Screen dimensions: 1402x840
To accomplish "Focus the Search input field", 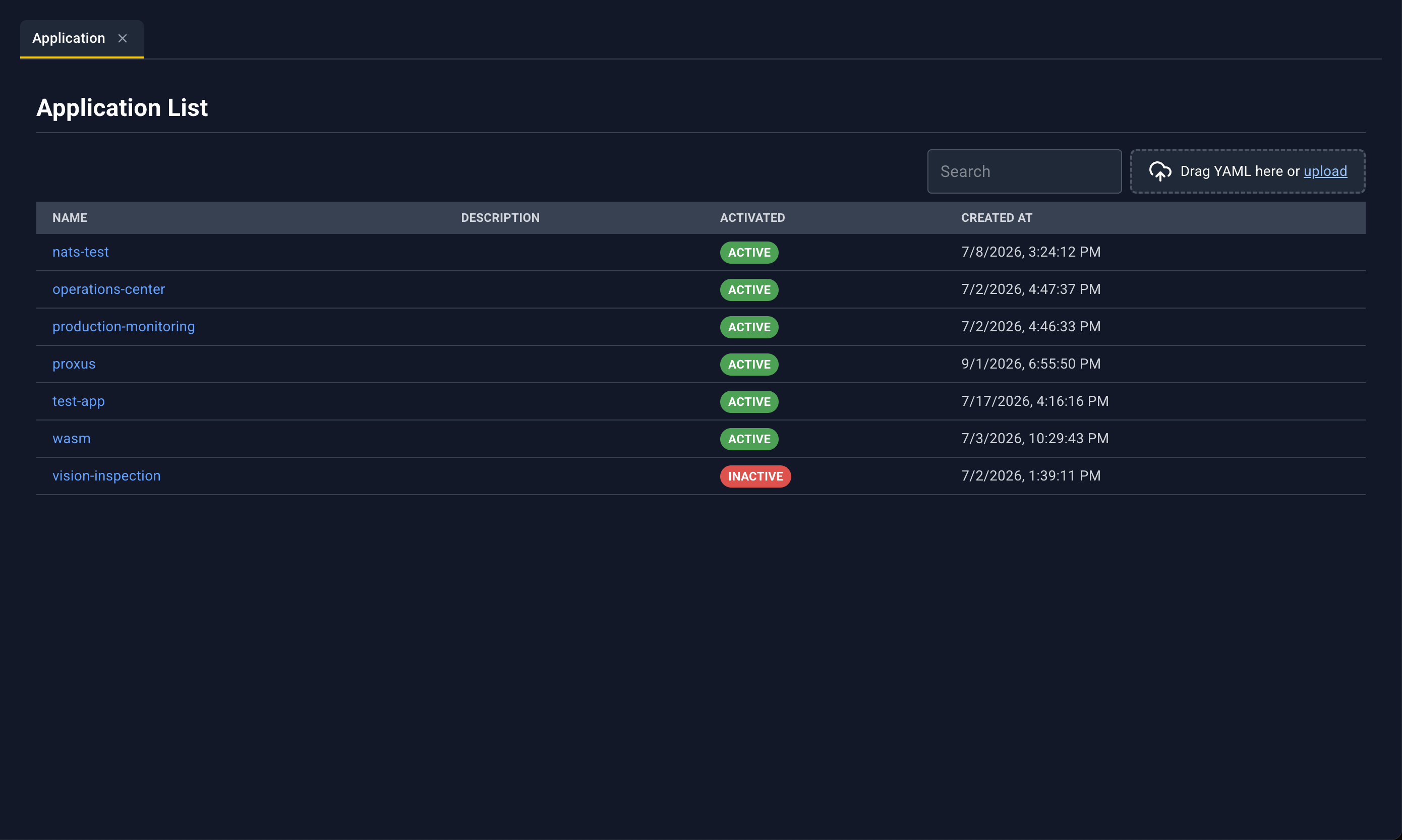I will click(x=1024, y=171).
